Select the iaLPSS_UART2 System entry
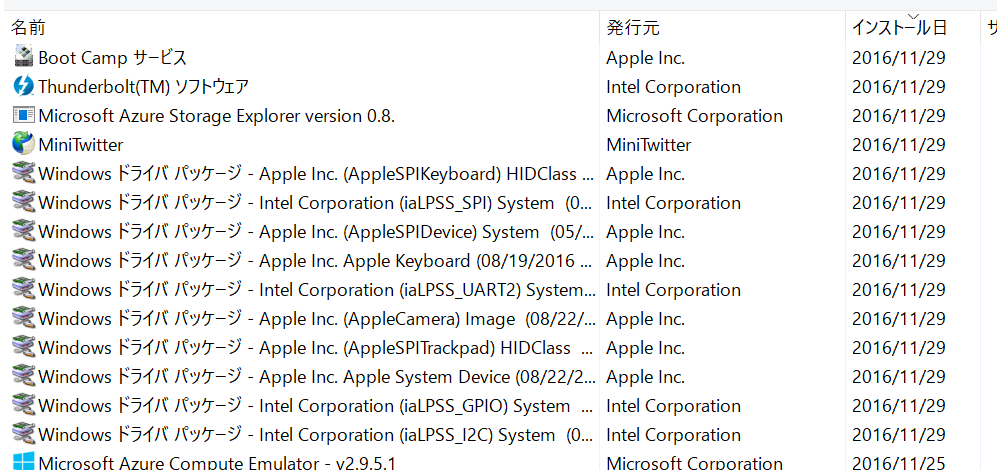The height and width of the screenshot is (470, 997). [x=306, y=290]
